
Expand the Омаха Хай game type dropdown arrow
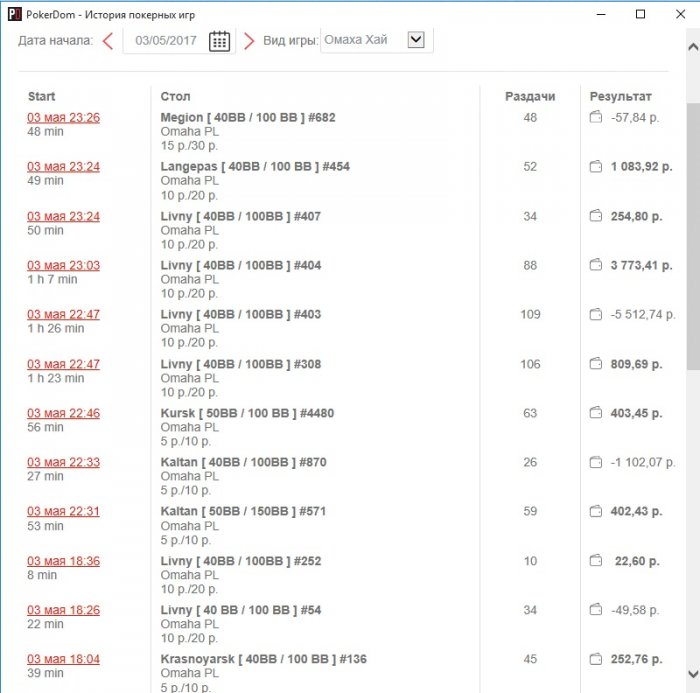(416, 40)
